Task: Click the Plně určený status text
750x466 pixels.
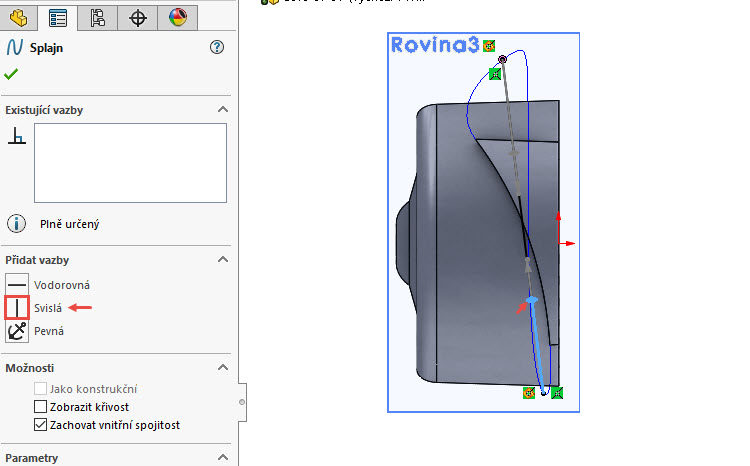Action: [x=70, y=224]
